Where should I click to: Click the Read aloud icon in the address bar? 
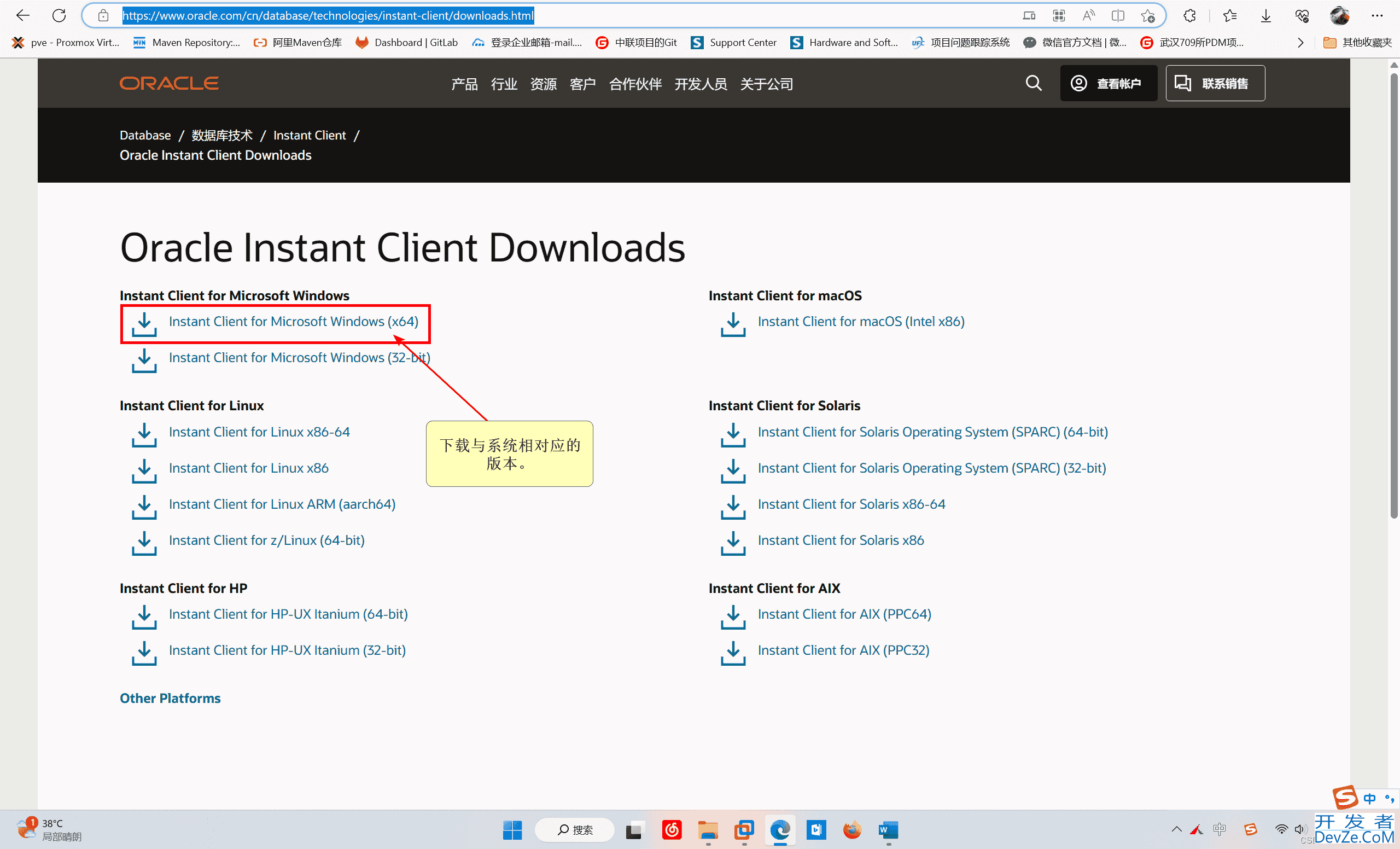(x=1088, y=15)
